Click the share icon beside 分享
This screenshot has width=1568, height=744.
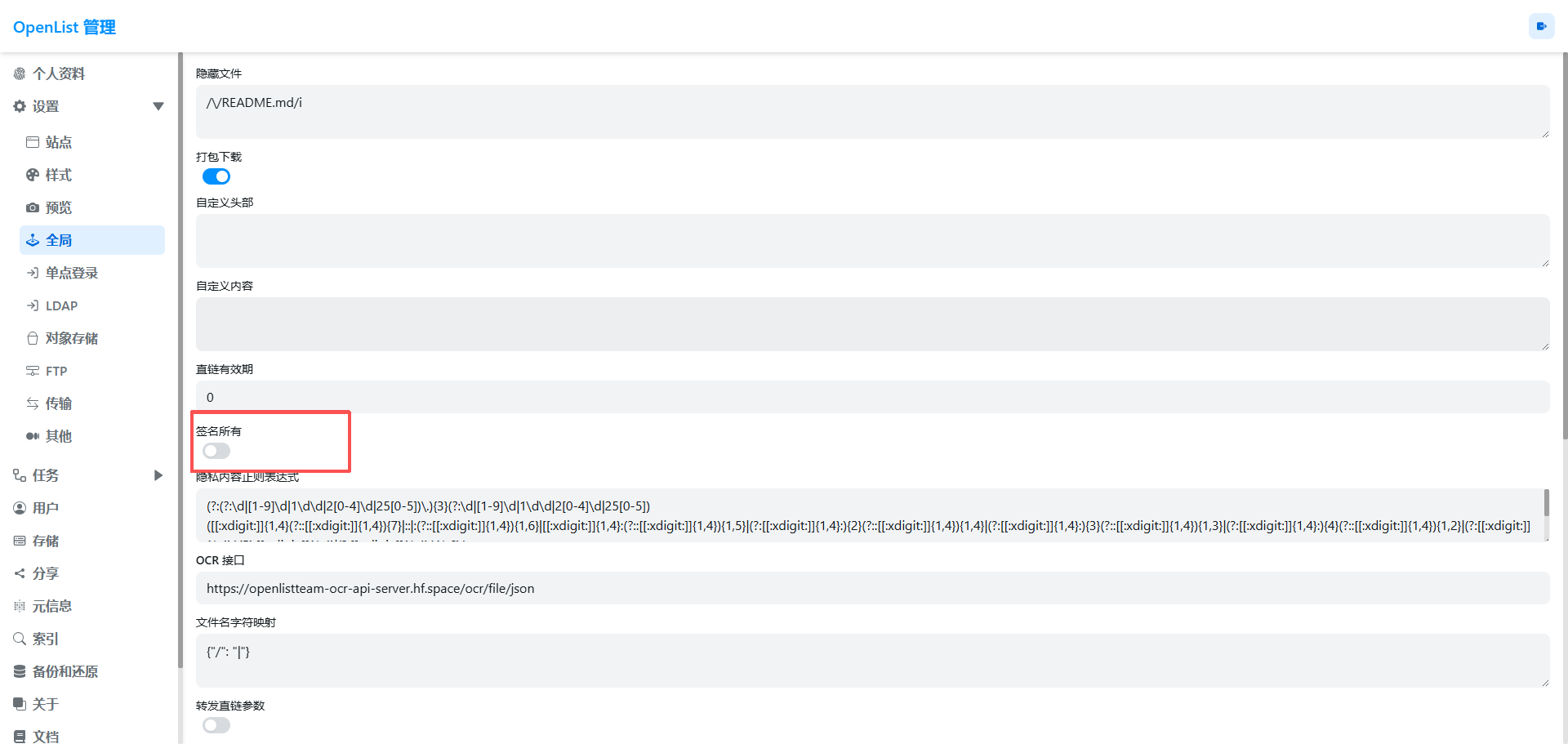tap(20, 573)
